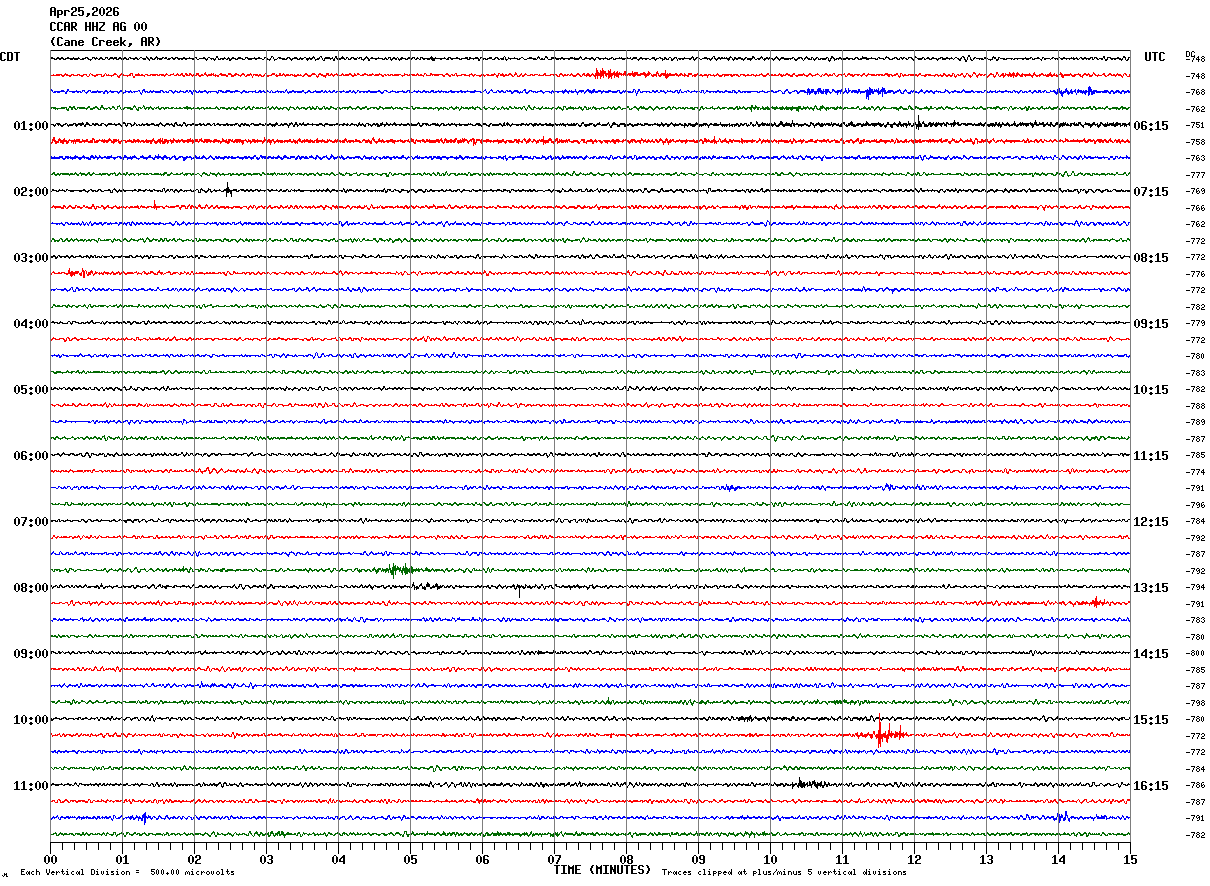1210x886 pixels.
Task: Select the DC value -800
Action: pyautogui.click(x=1195, y=654)
